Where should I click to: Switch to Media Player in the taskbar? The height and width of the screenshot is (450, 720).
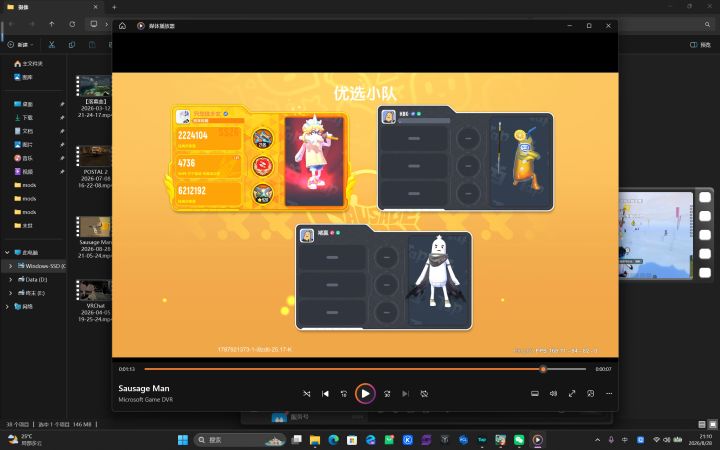537,439
